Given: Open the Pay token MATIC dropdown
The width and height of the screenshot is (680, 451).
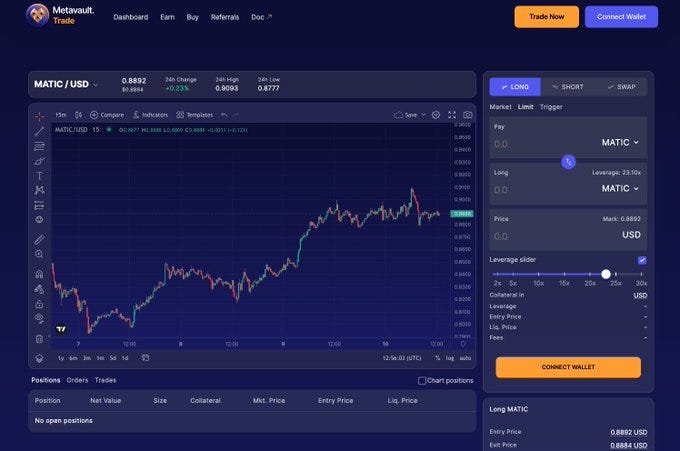Looking at the screenshot, I should (620, 142).
